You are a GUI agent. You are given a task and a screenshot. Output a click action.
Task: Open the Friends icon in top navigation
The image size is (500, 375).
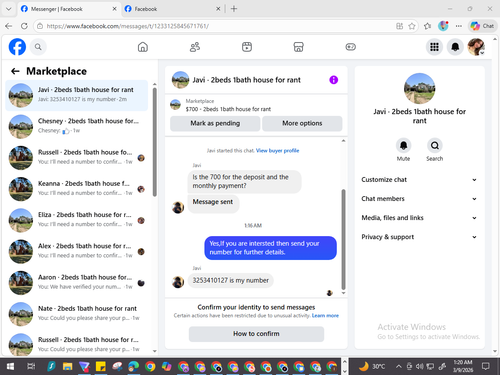coord(195,47)
